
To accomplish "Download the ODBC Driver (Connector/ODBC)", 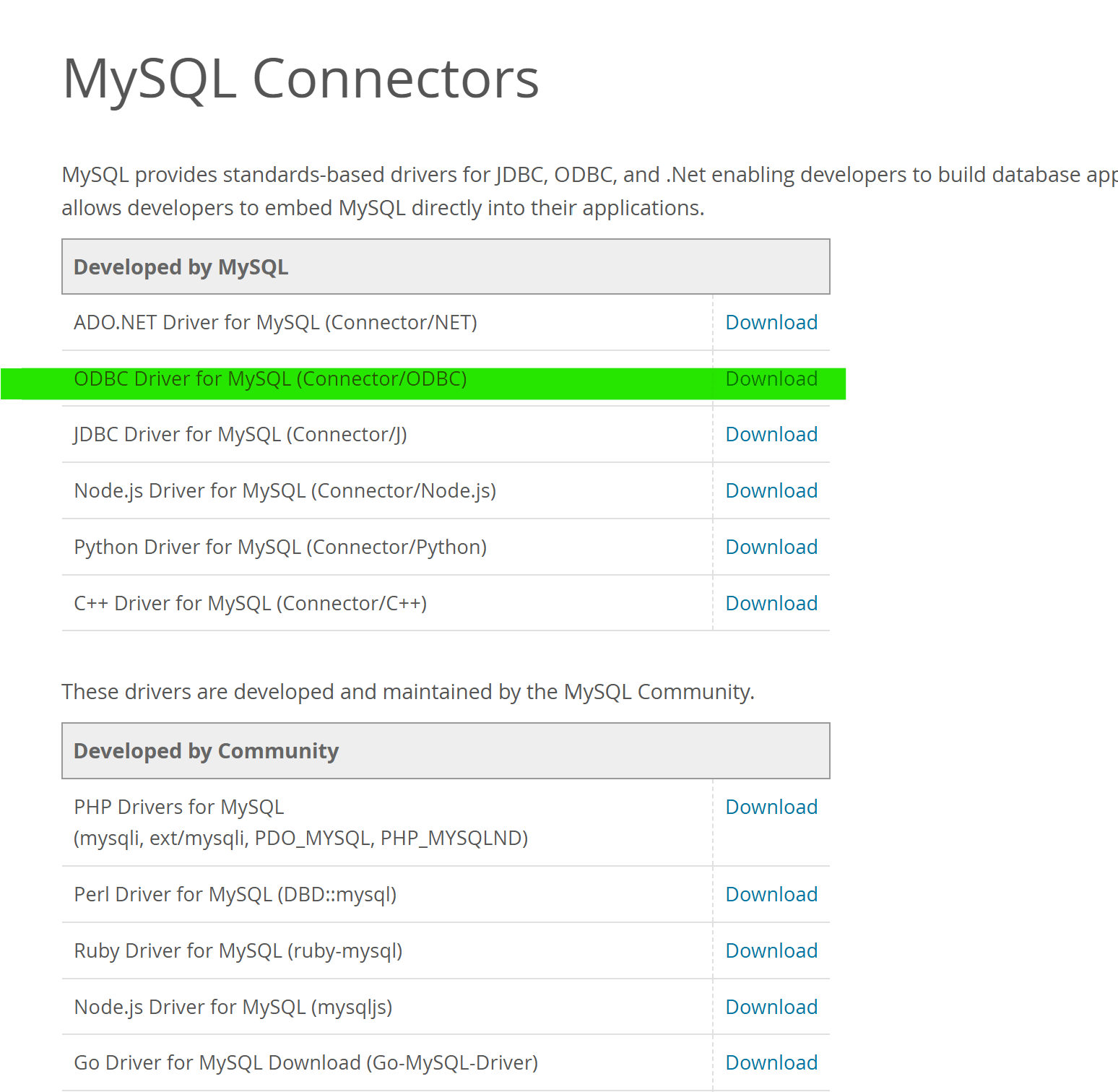I will pyautogui.click(x=771, y=378).
